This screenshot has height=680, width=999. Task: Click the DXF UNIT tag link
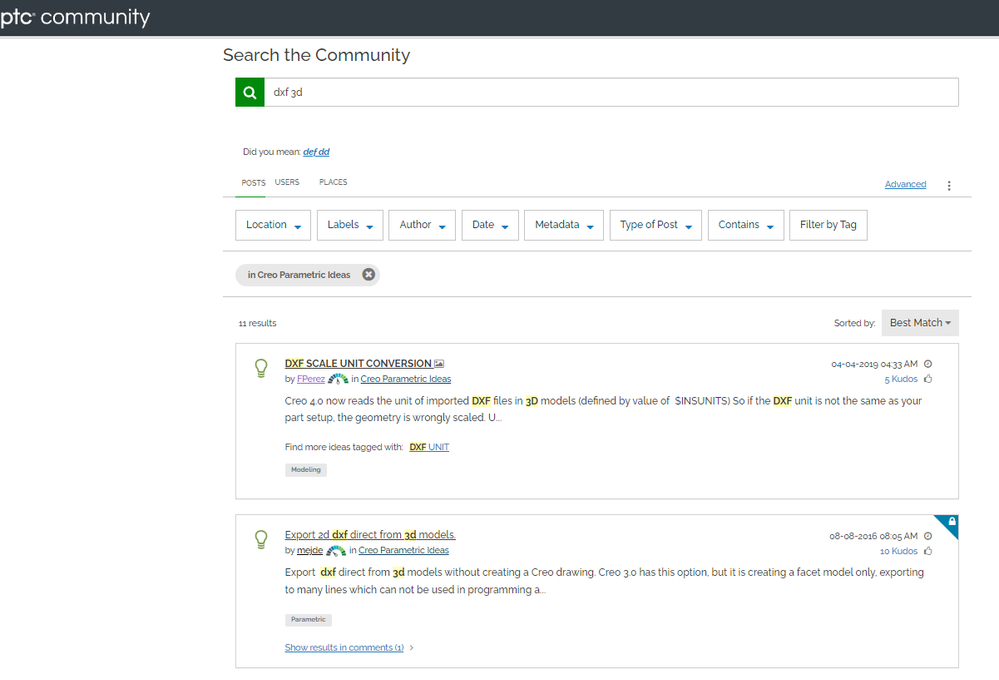[429, 447]
